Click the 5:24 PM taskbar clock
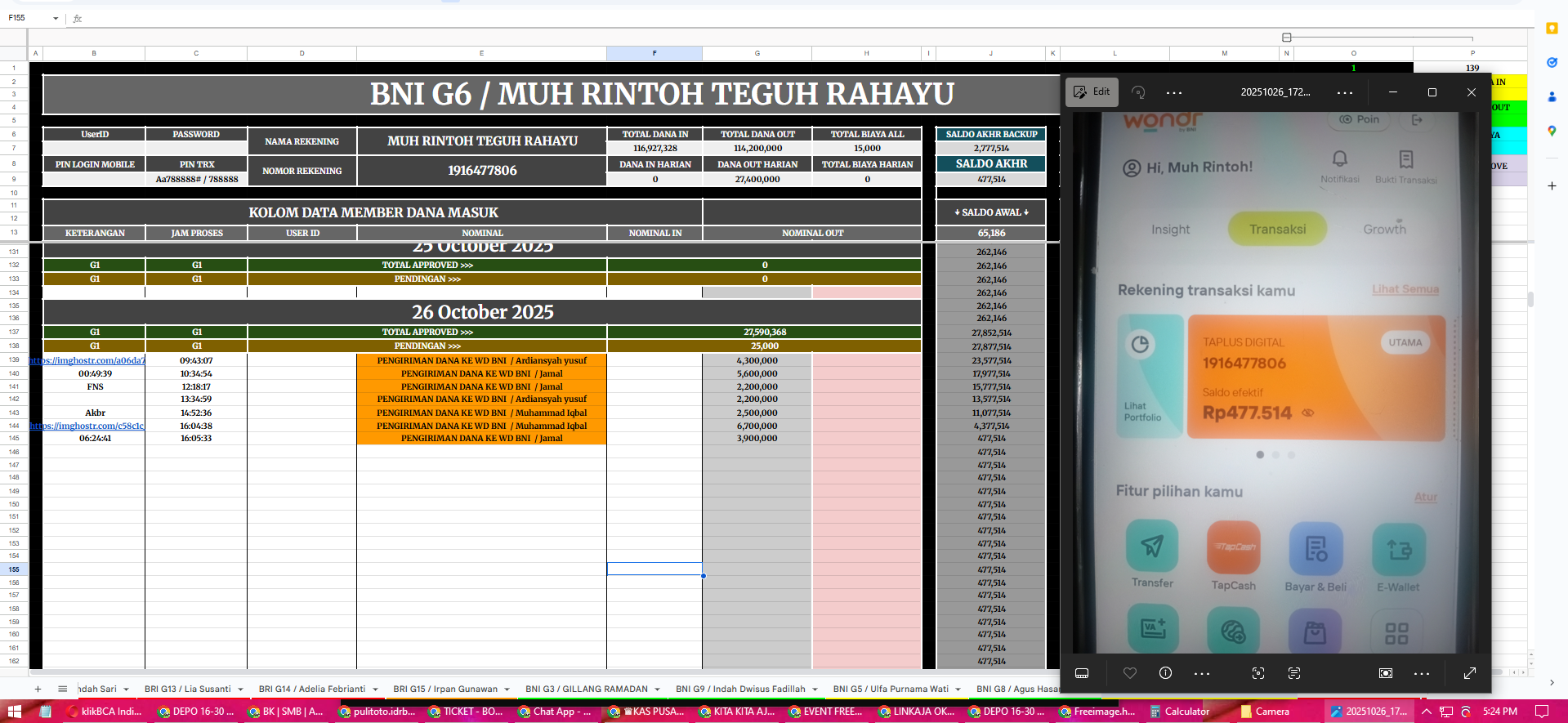Screen dimensions: 1568x723 coord(1500,712)
